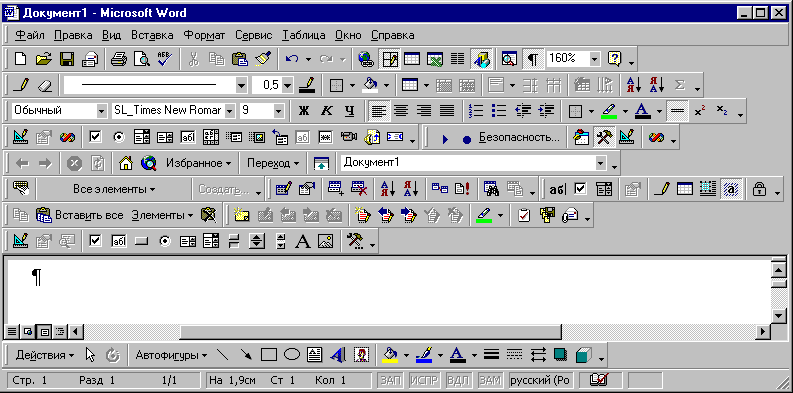Create a new blank document

20,59
